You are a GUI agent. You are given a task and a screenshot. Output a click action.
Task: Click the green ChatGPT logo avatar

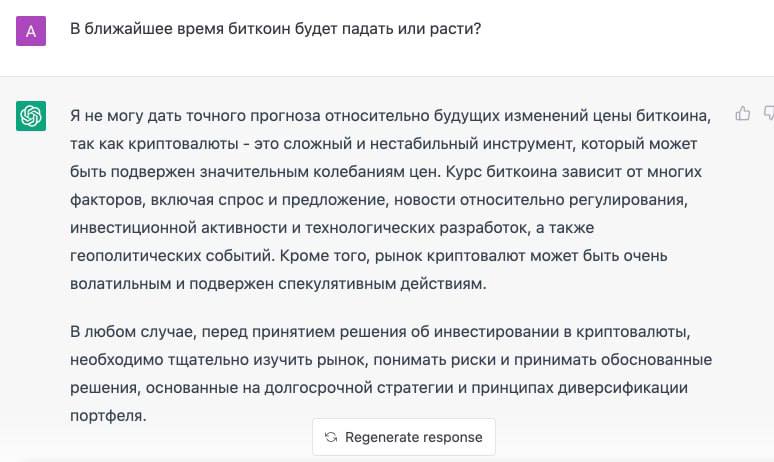click(31, 116)
